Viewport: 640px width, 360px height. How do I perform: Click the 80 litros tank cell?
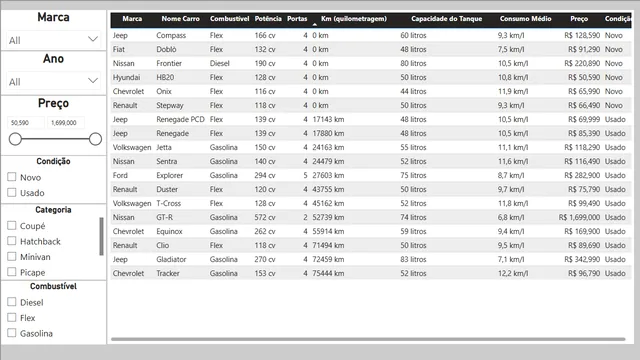[x=413, y=63]
